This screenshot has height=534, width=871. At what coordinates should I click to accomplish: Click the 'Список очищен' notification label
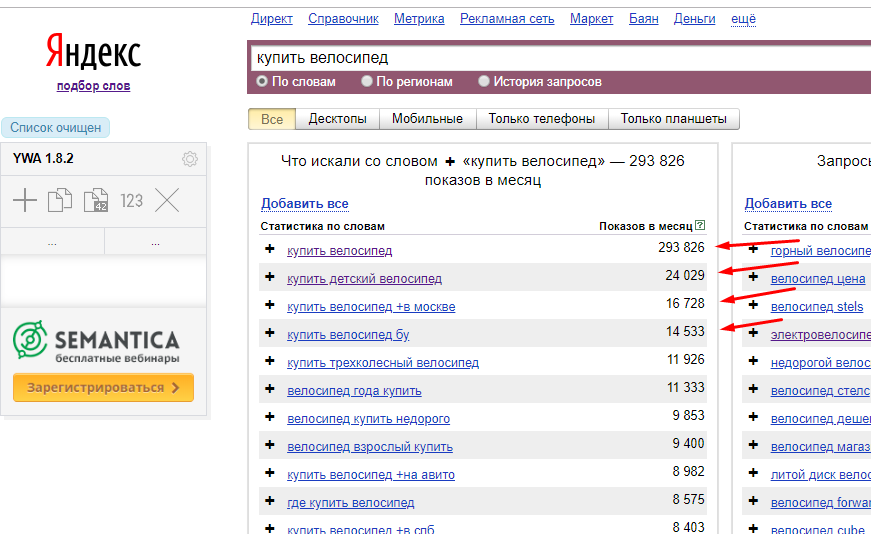coord(56,127)
